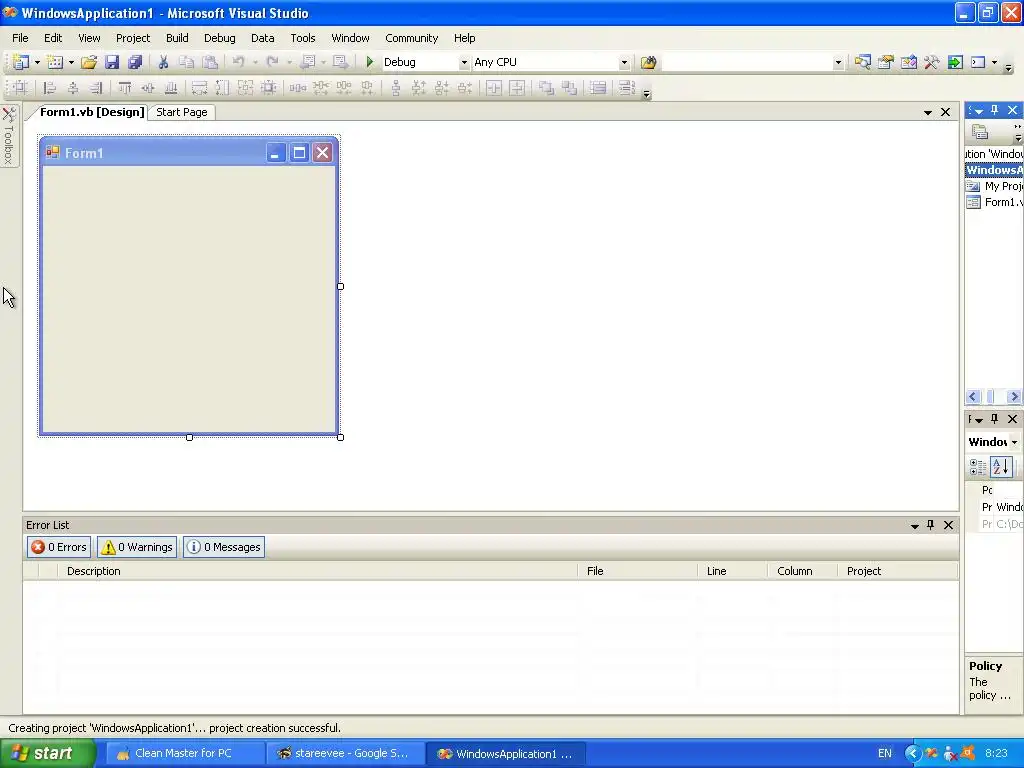Click the Center Horizontally layout icon
1024x768 pixels.
pos(494,88)
